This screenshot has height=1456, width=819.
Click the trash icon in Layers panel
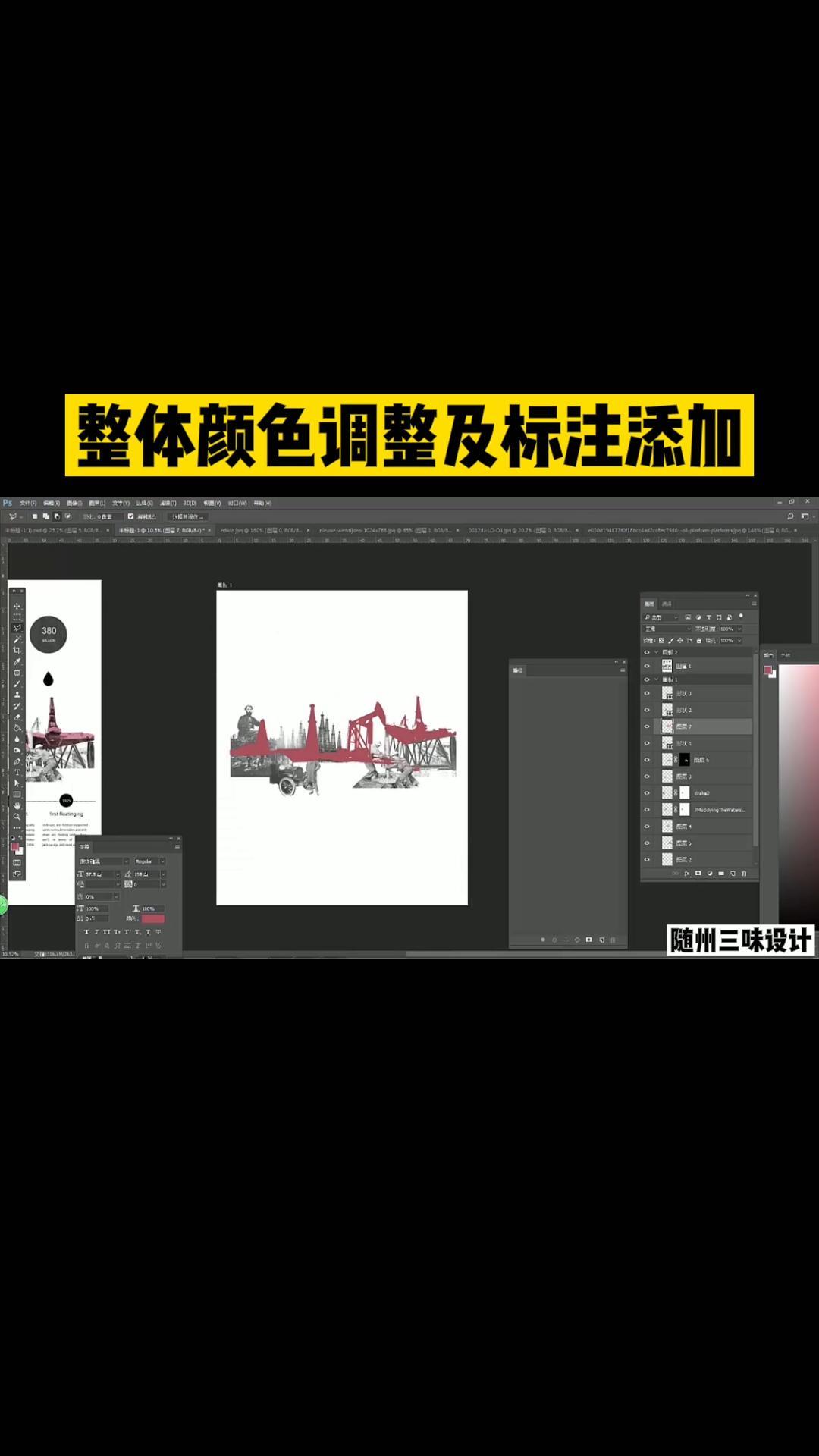pyautogui.click(x=744, y=874)
